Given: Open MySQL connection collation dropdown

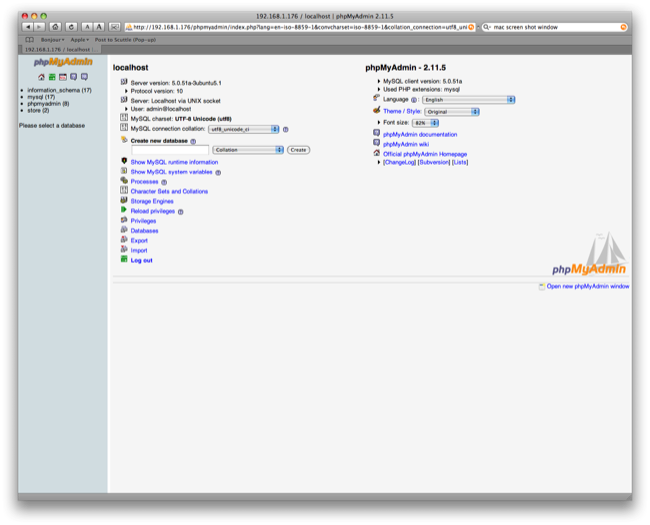Looking at the screenshot, I should [x=244, y=129].
